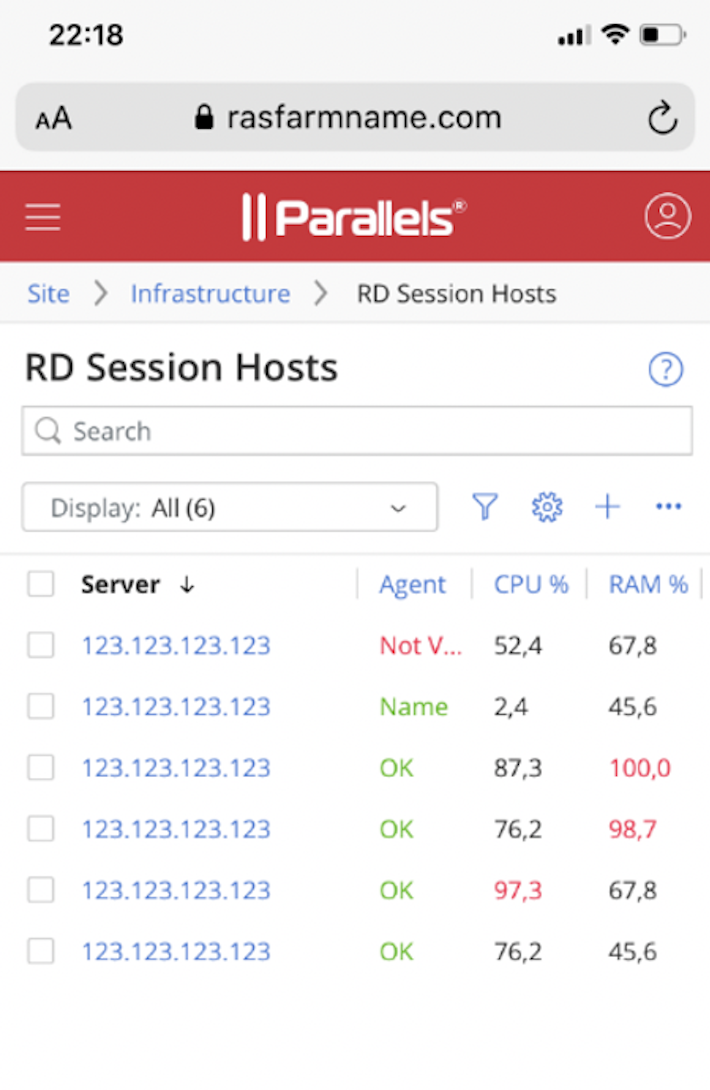This screenshot has width=710, height=1090.
Task: Open server link with RAM 98,7
Action: pos(176,829)
